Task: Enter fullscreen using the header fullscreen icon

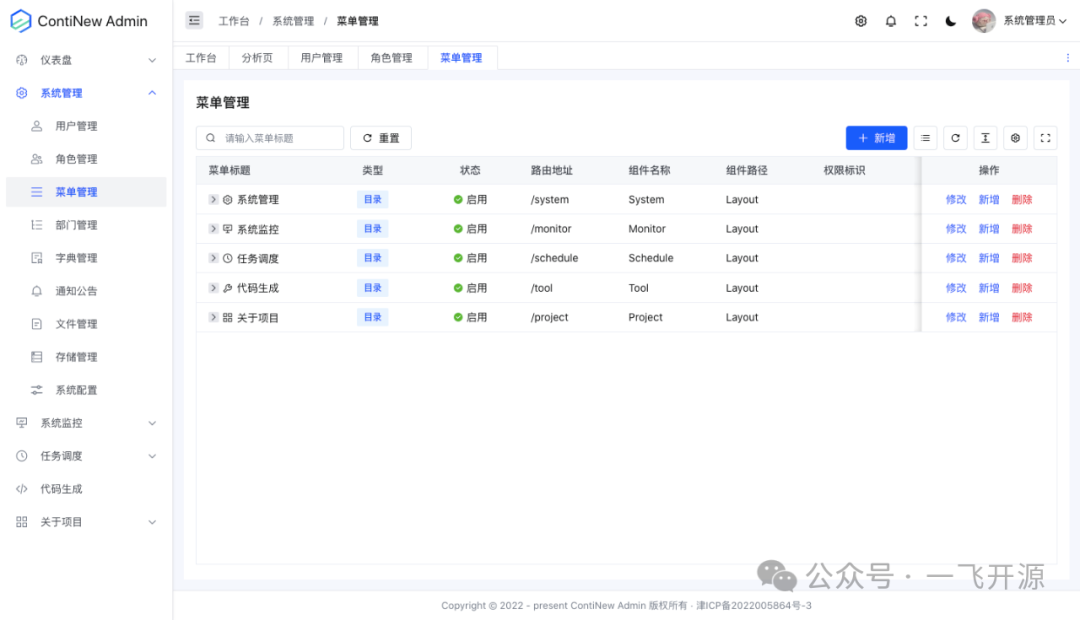Action: coord(921,20)
